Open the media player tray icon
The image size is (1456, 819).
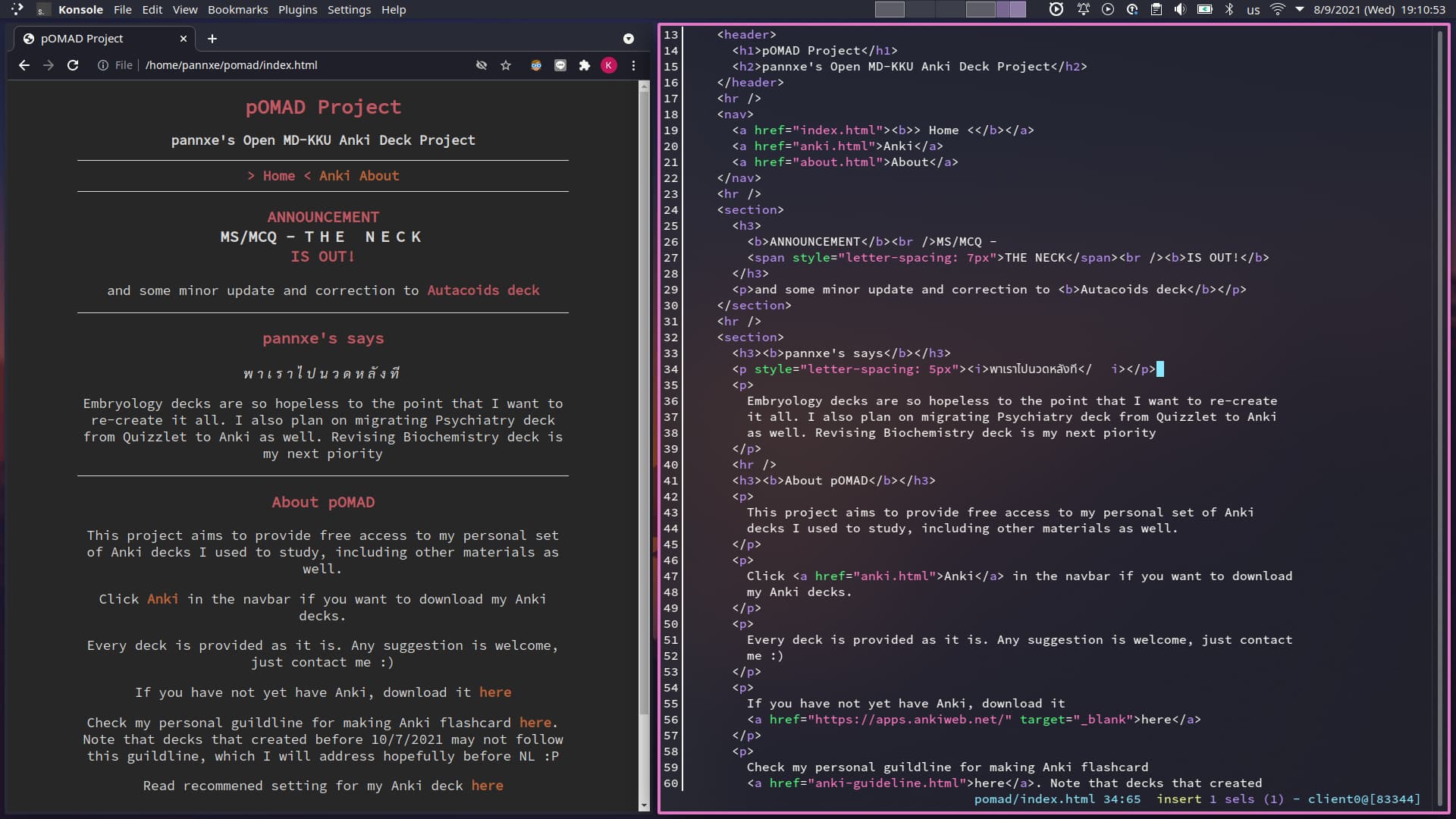(x=1108, y=9)
